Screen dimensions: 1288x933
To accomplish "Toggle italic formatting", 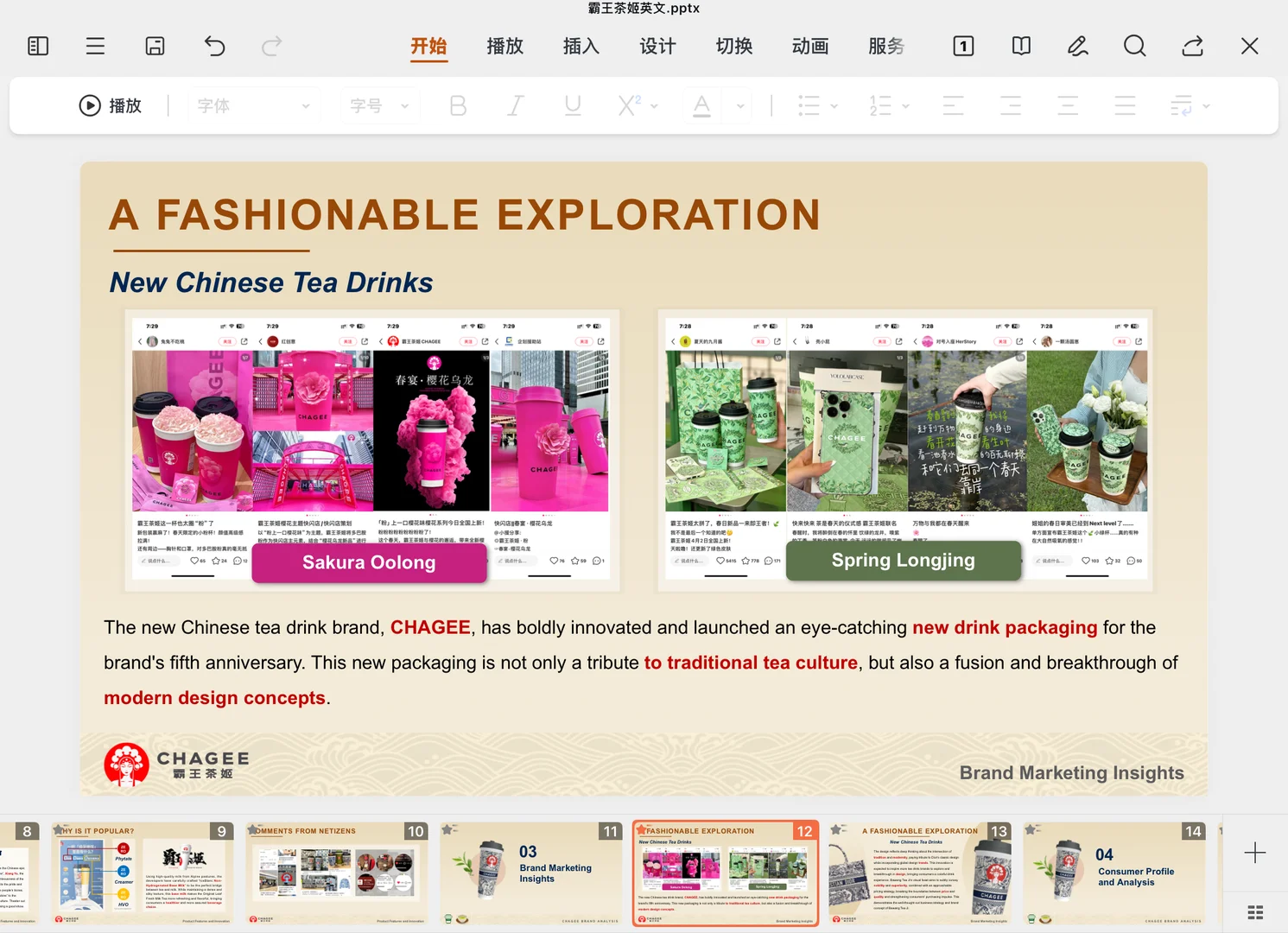I will (516, 105).
